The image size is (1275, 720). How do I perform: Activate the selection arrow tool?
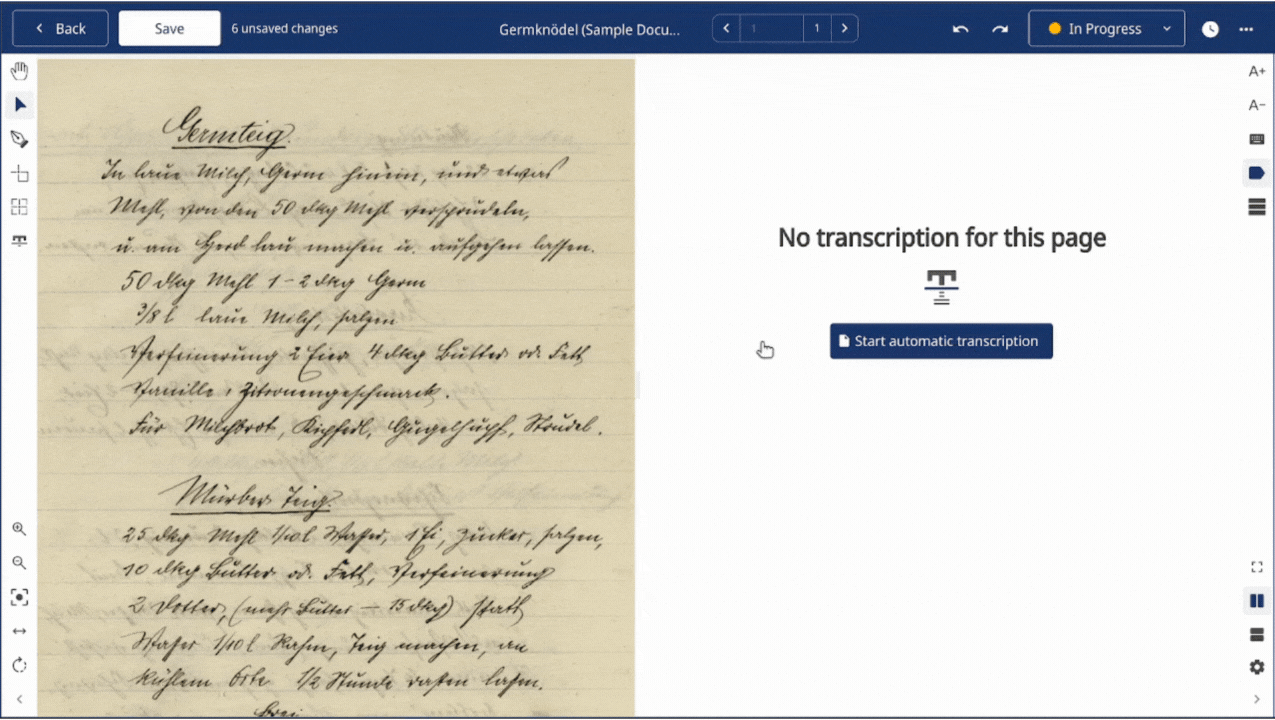19,104
